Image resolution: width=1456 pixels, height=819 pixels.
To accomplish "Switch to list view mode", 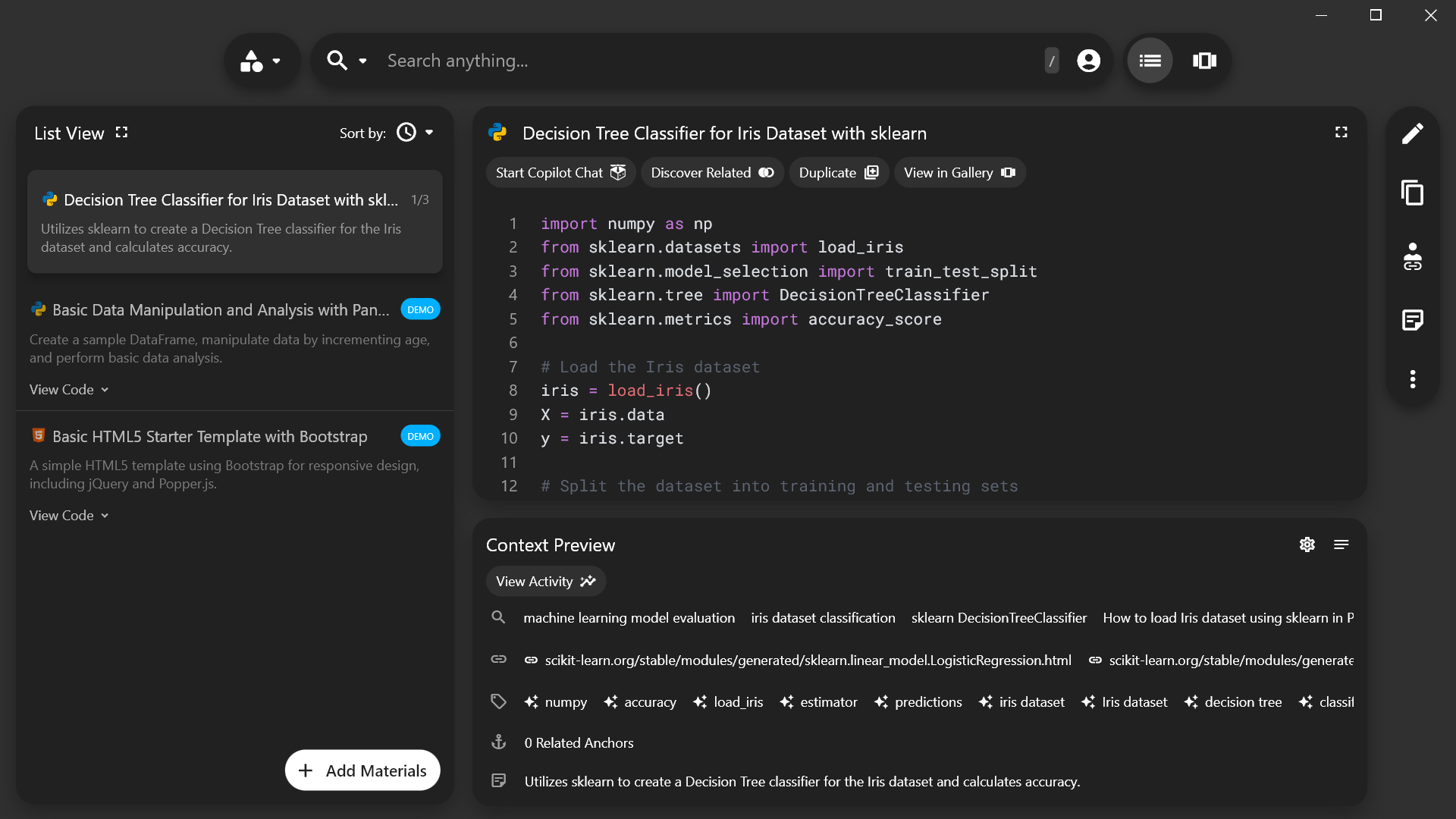I will pos(1150,61).
